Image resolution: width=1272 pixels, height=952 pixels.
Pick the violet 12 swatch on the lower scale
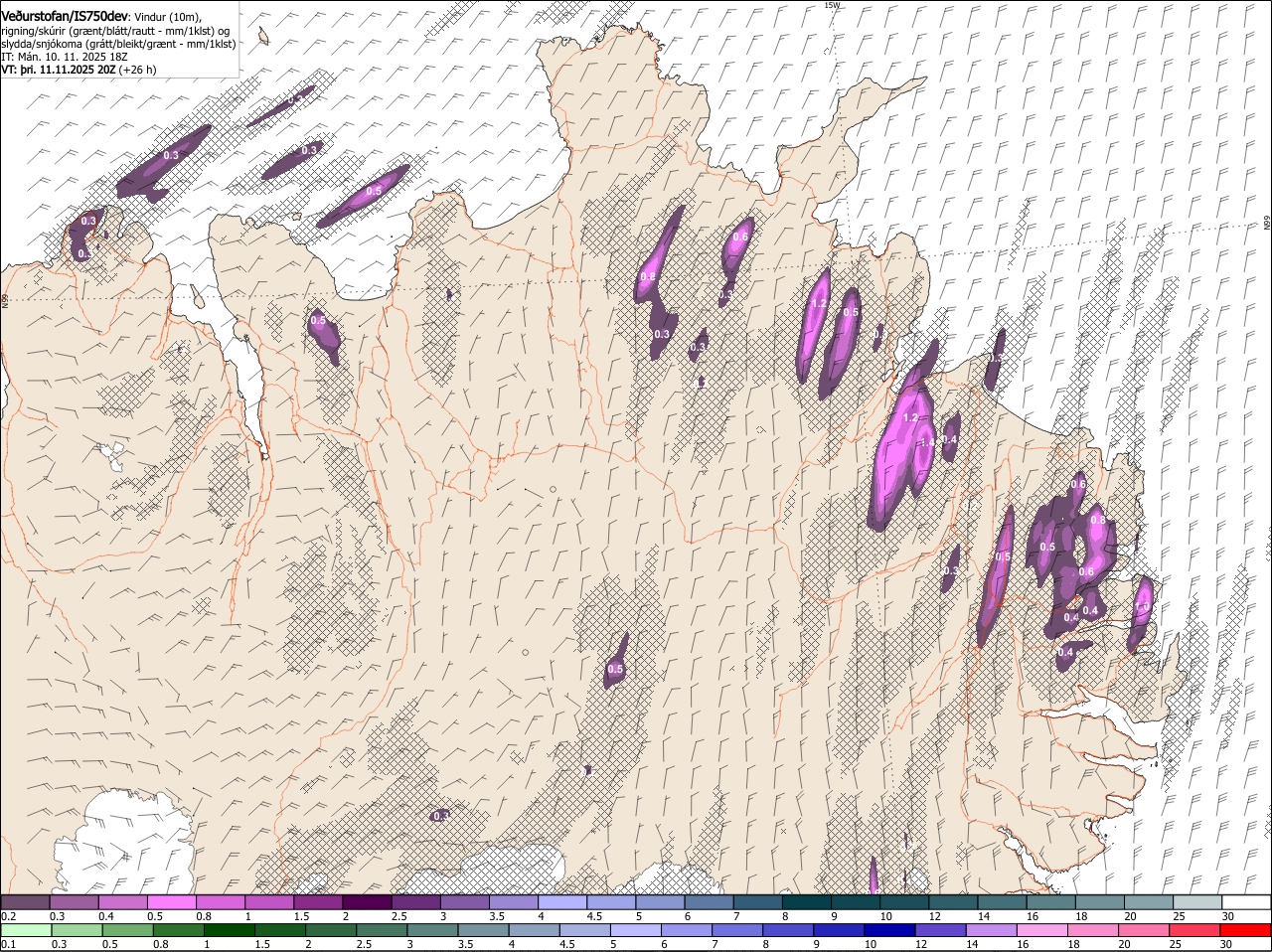coord(940,931)
